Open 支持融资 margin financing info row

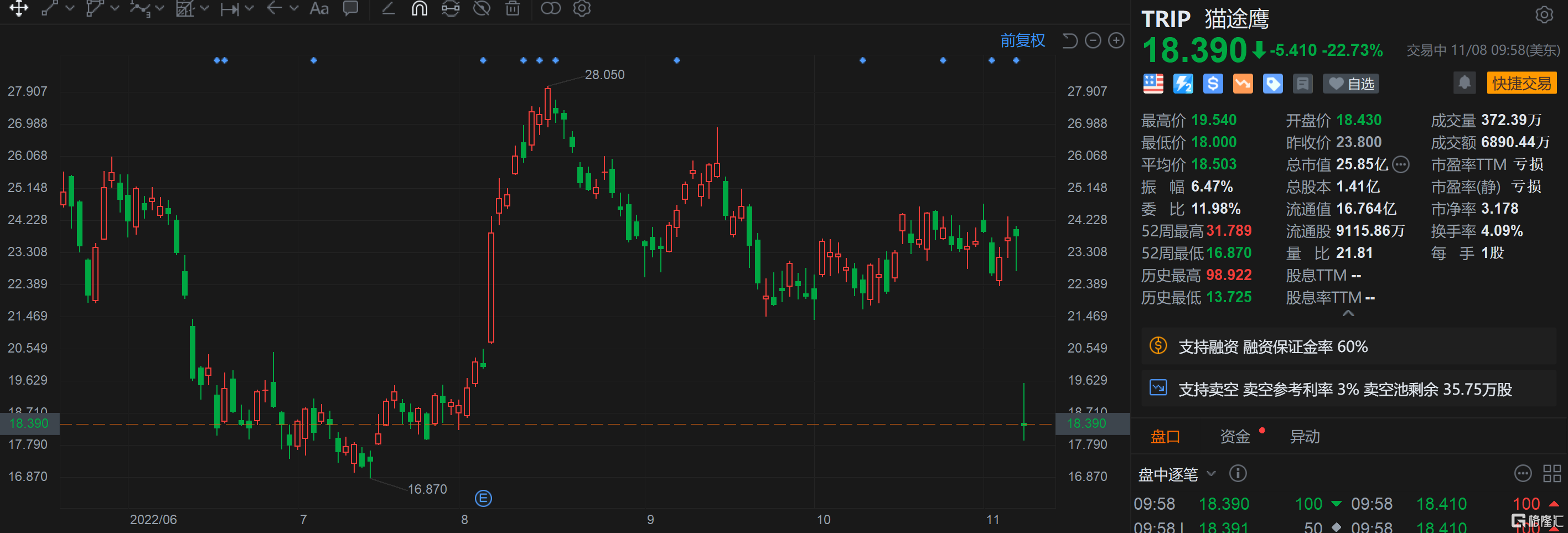coord(1349,347)
